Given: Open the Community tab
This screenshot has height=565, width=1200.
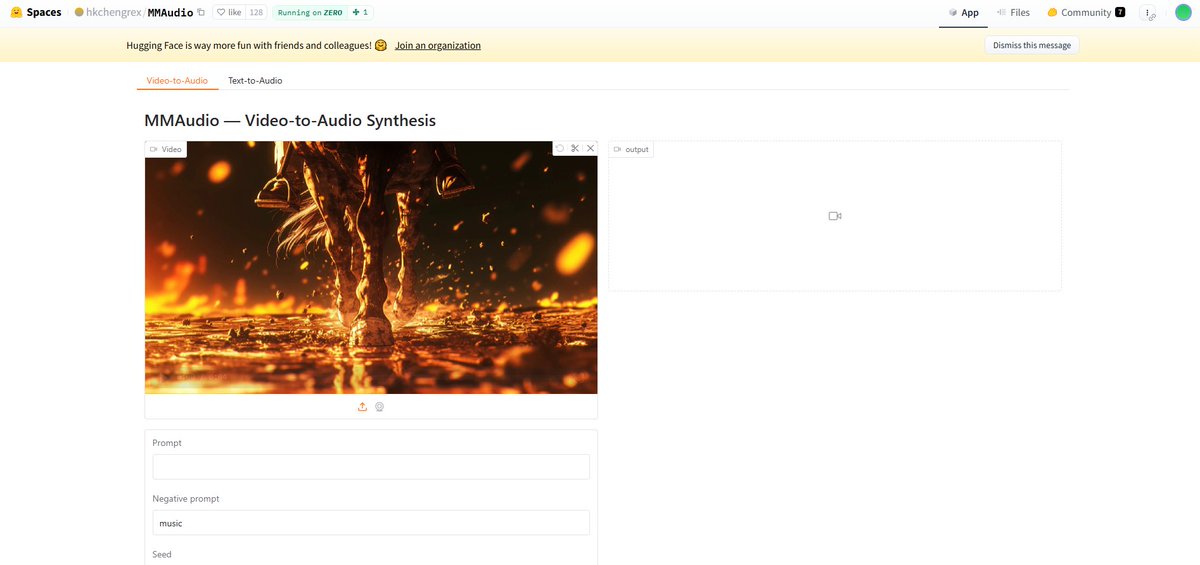Looking at the screenshot, I should (x=1086, y=13).
